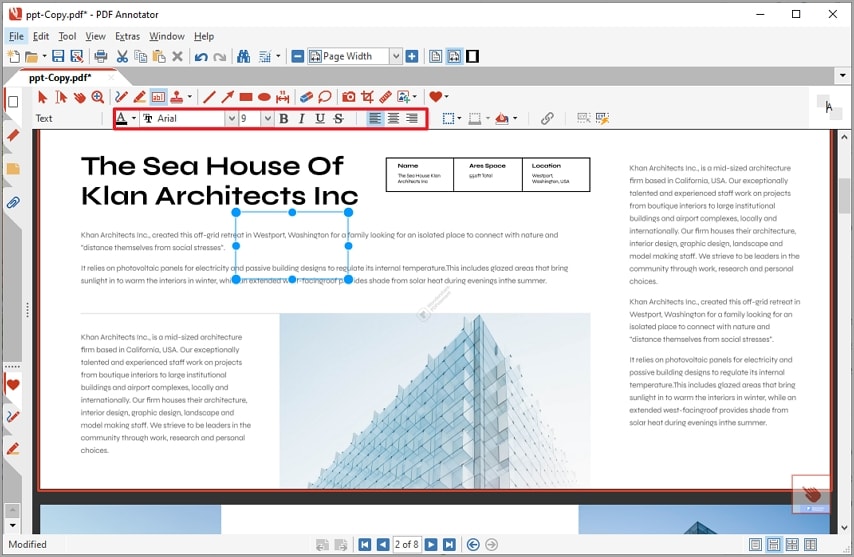Activate the Pan hand tool
854x557 pixels.
[x=80, y=97]
